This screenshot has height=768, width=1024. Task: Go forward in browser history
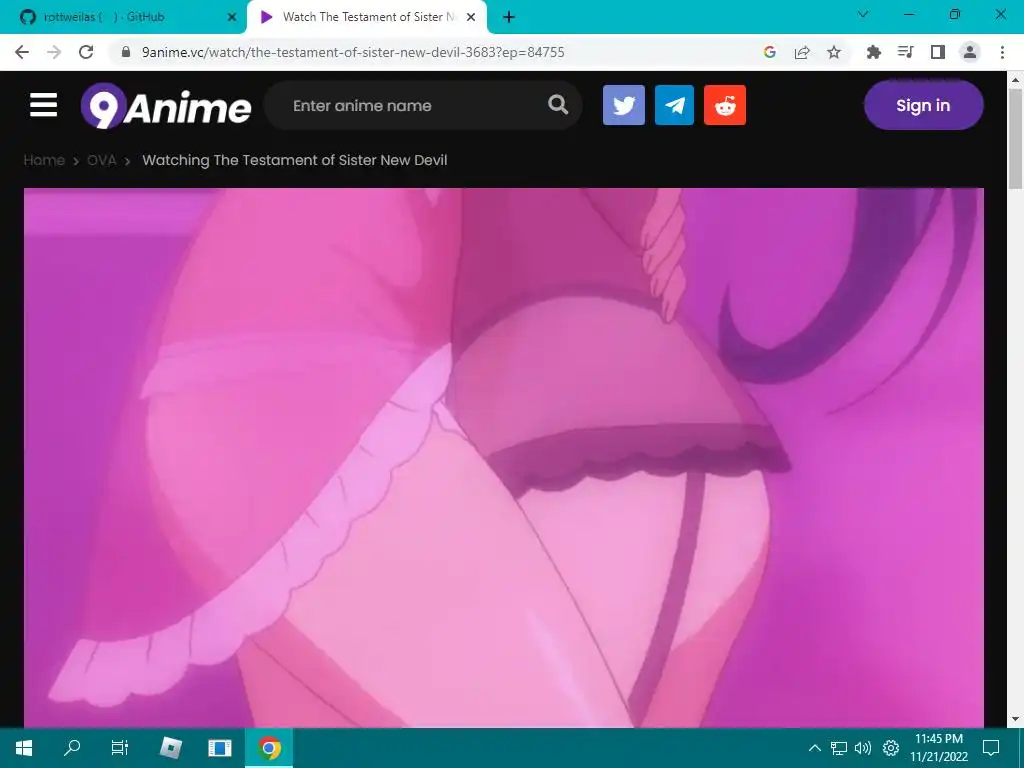(x=54, y=52)
